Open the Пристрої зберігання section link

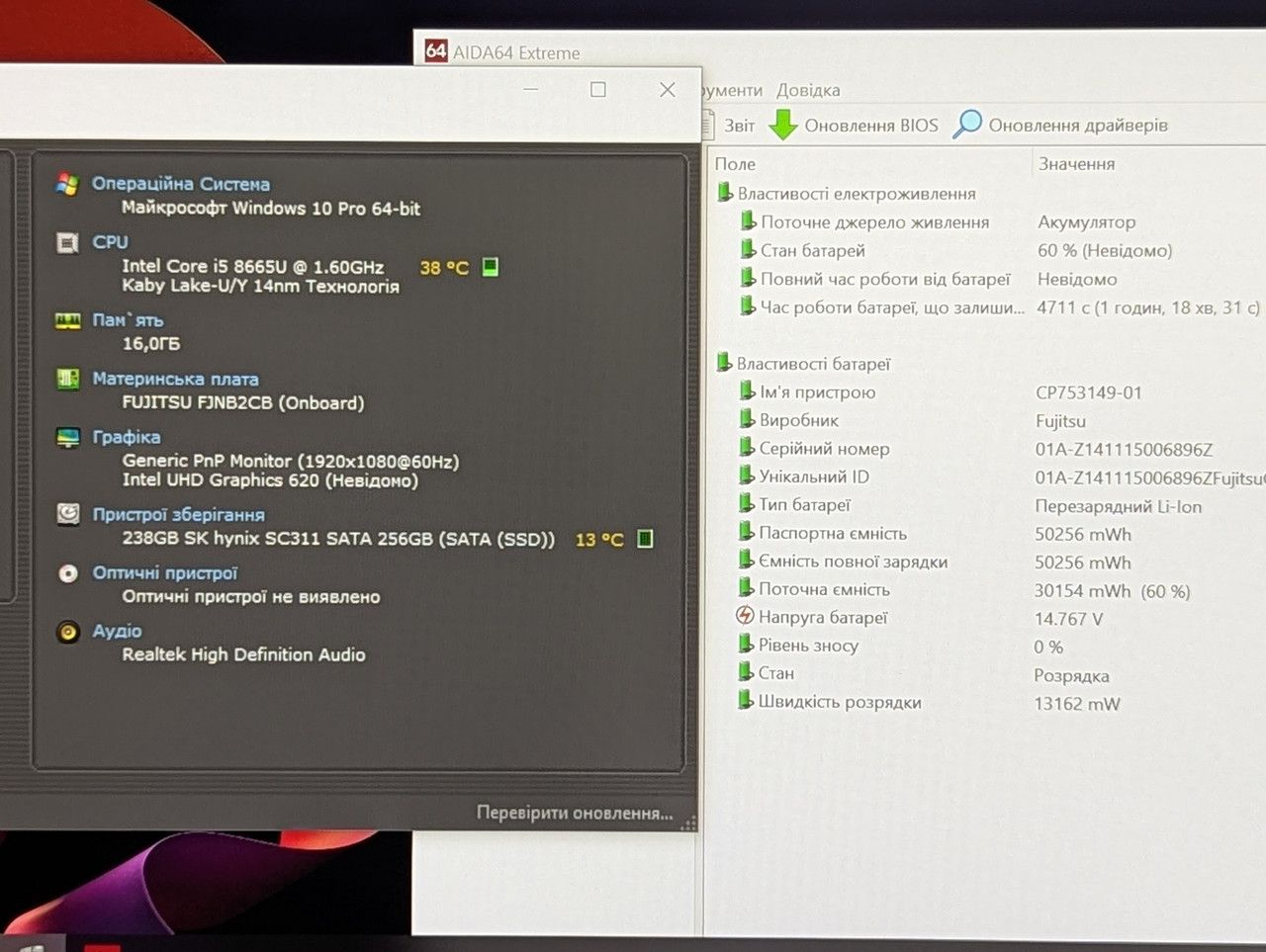179,514
